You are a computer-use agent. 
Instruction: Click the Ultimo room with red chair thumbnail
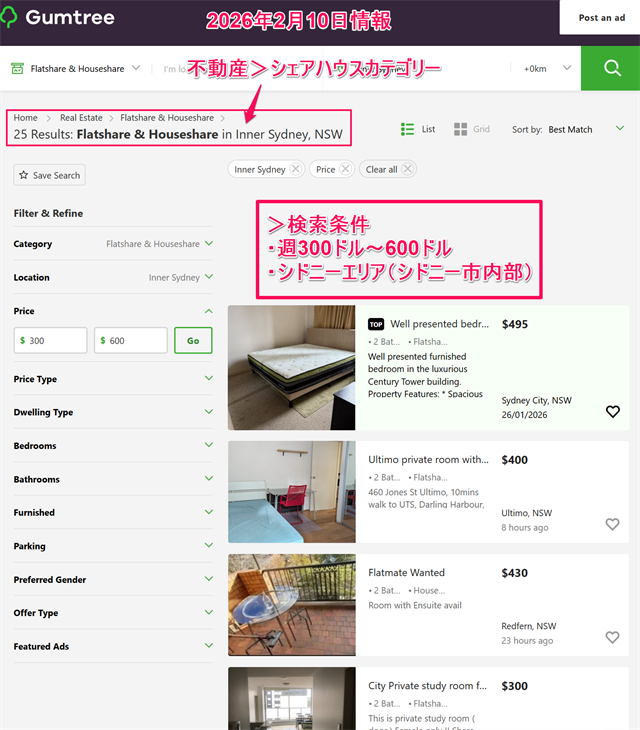coord(291,492)
